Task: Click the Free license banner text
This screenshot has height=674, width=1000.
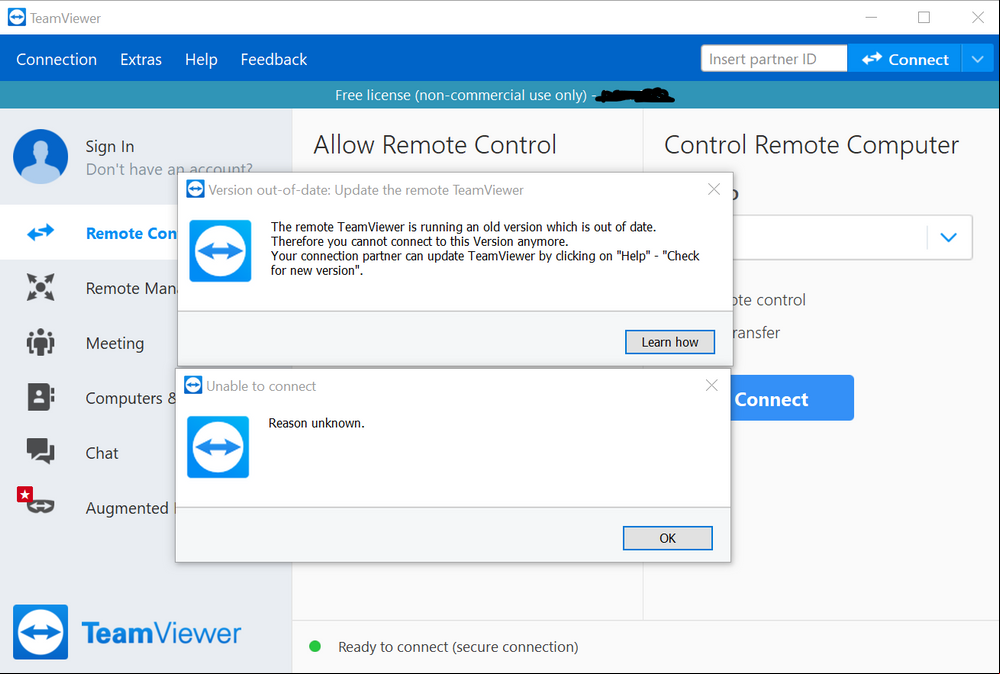Action: (x=460, y=95)
